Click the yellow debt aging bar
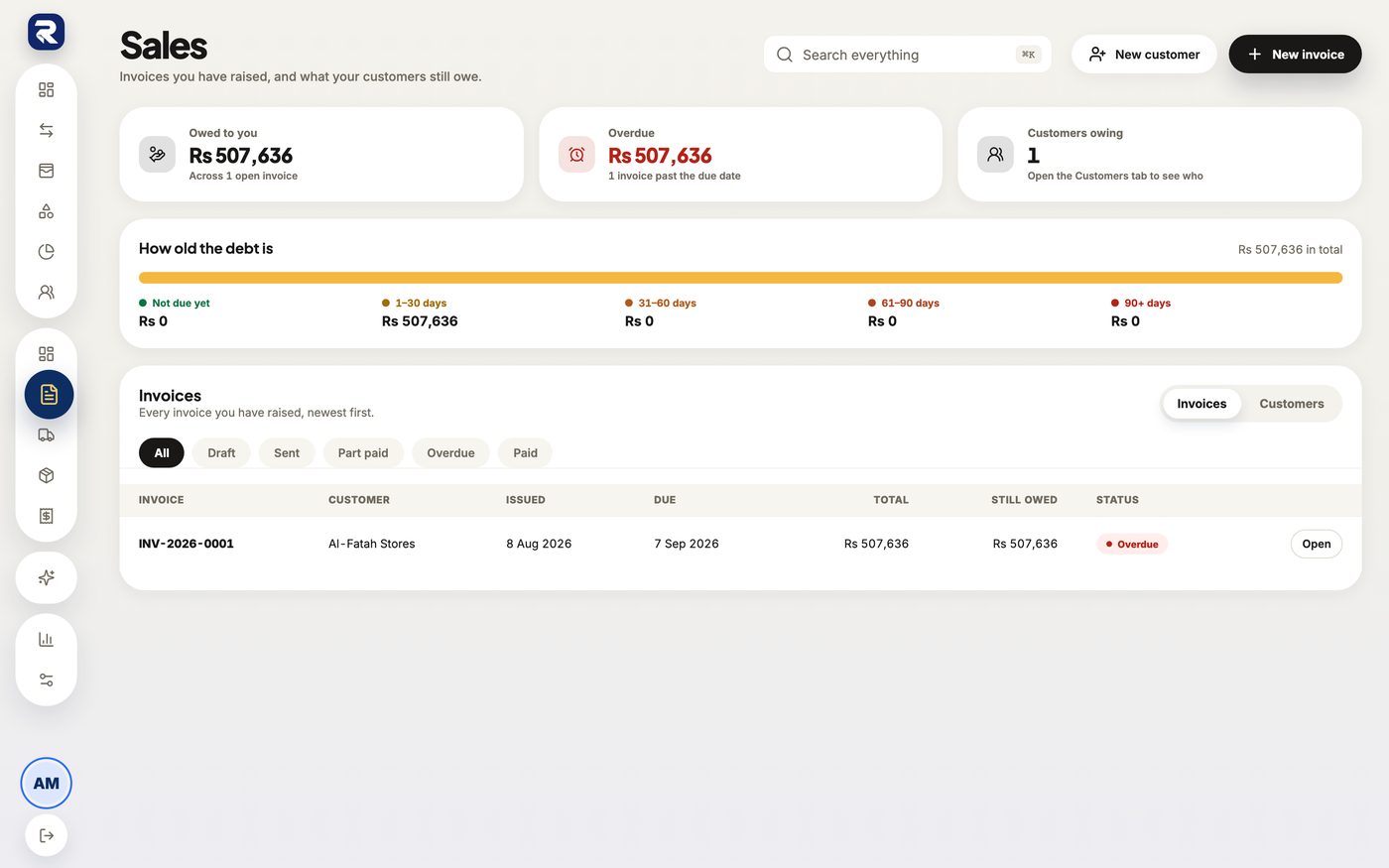The image size is (1389, 868). coord(740,278)
